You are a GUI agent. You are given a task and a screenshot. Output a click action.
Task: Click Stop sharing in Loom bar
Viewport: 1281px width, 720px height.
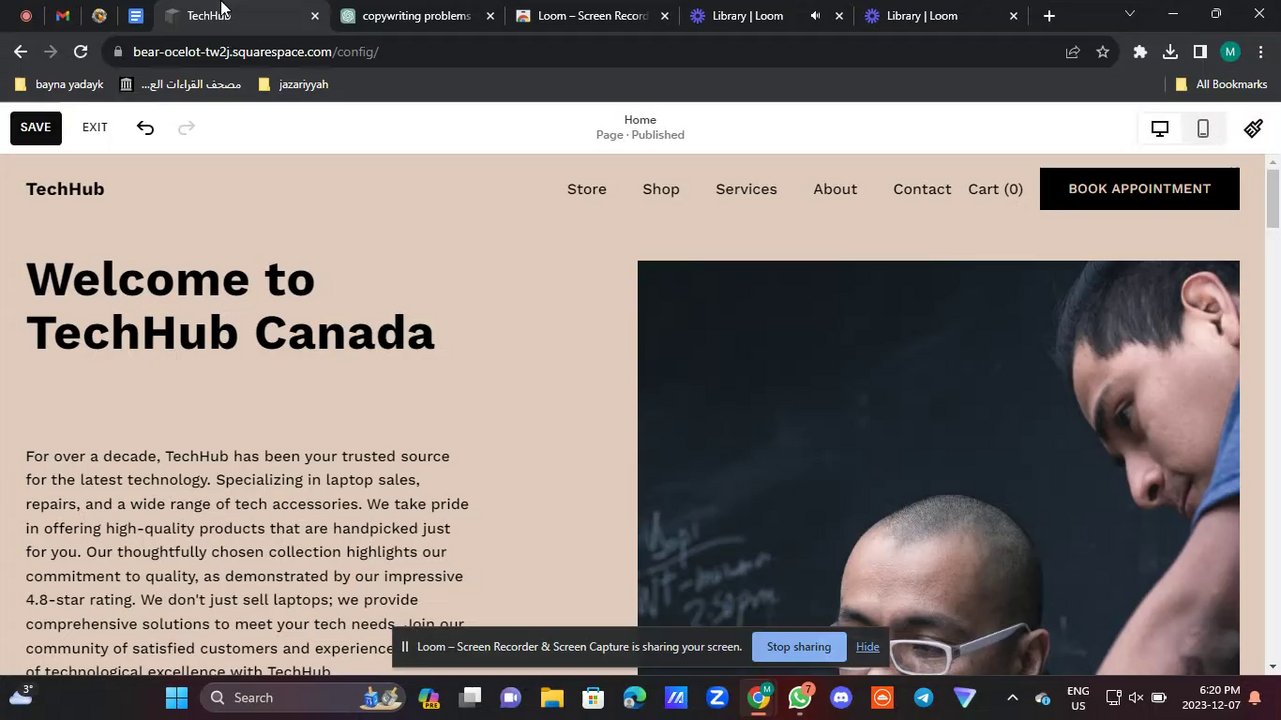click(798, 647)
